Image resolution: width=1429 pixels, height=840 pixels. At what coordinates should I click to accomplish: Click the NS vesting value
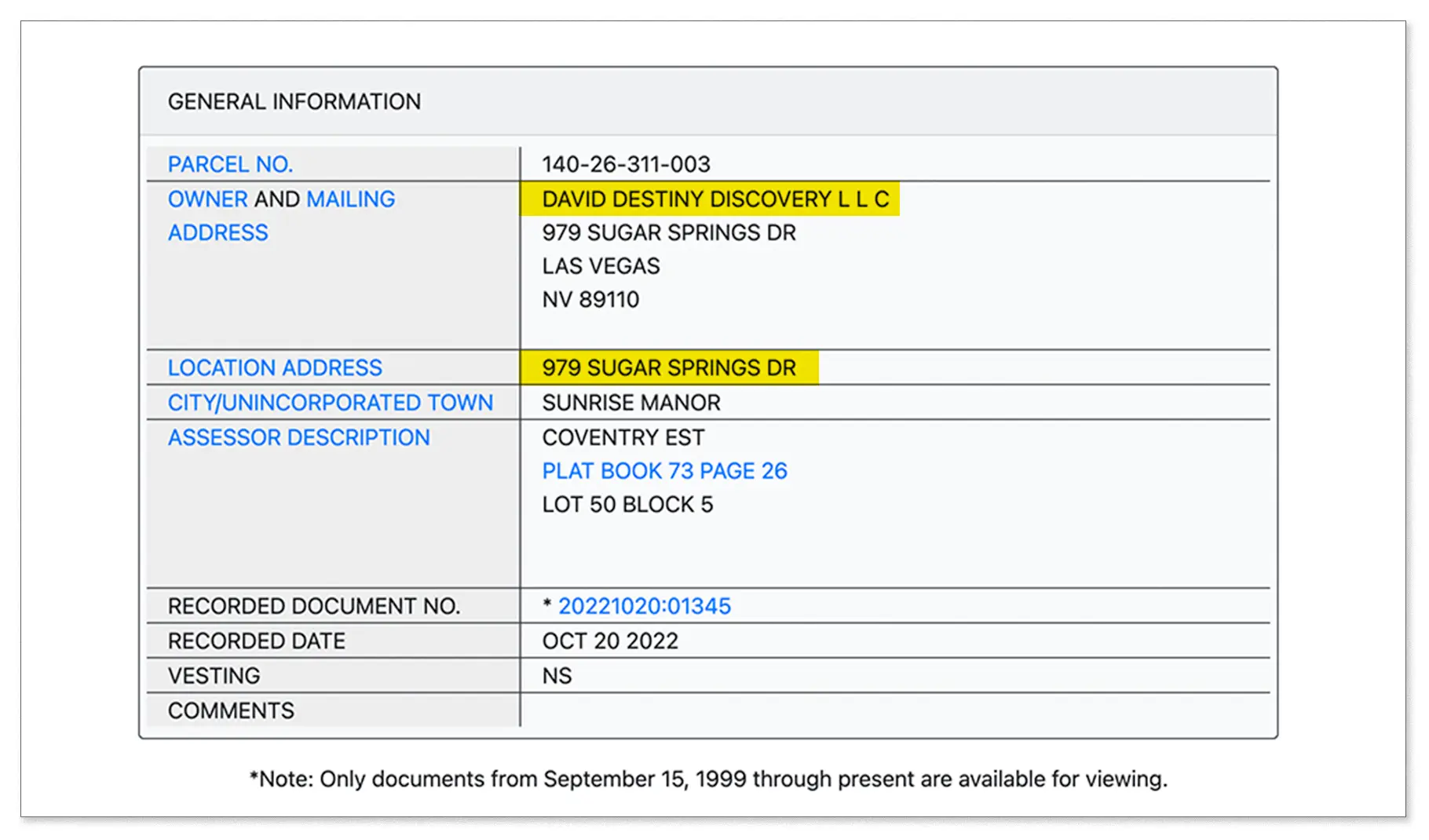pos(557,676)
